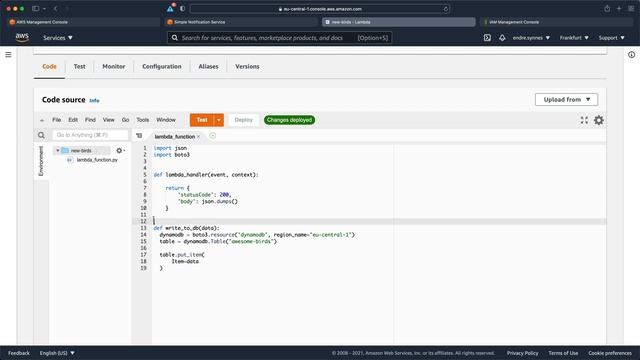The height and width of the screenshot is (360, 640).
Task: Open the environment folder settings gear
Action: [120, 151]
